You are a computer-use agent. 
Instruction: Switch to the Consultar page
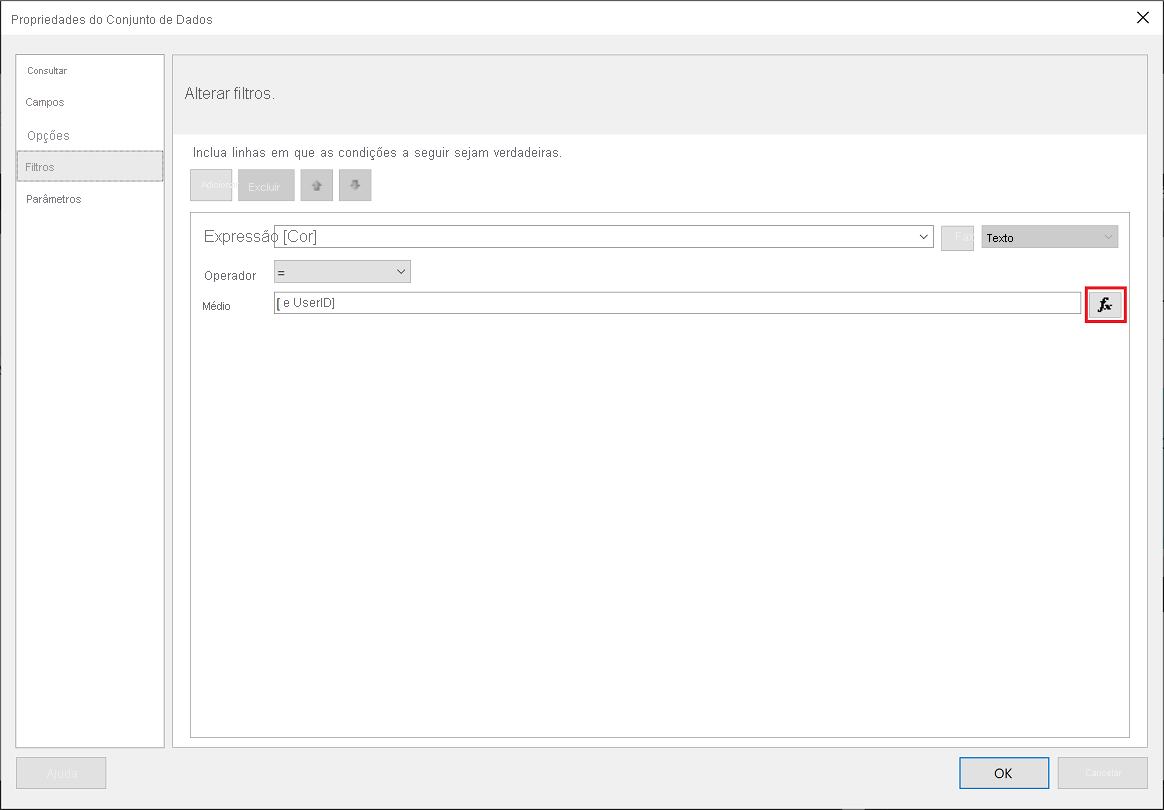tap(47, 71)
